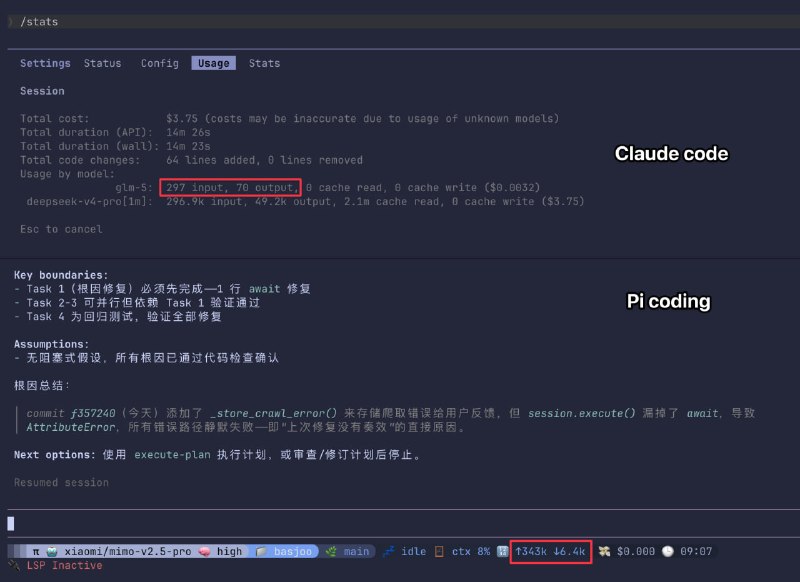Image resolution: width=800 pixels, height=582 pixels.
Task: Click the AttributeError text
Action: click(x=71, y=427)
